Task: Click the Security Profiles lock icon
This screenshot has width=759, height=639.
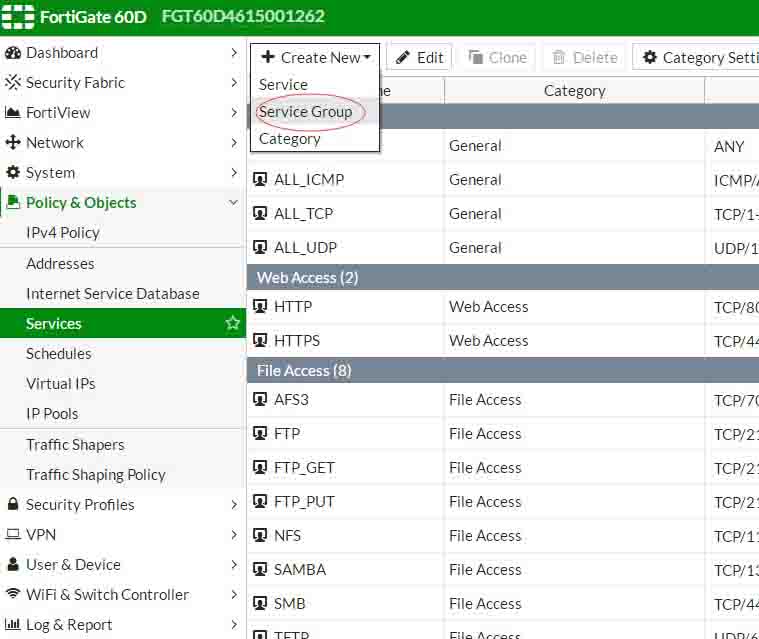Action: pyautogui.click(x=13, y=504)
